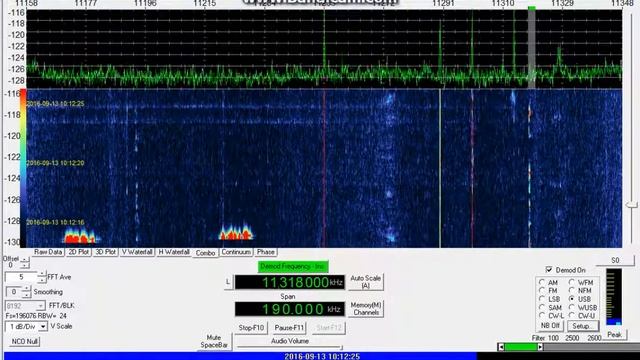
Task: Click the left arrow of the filter bar
Action: pyautogui.click(x=501, y=347)
